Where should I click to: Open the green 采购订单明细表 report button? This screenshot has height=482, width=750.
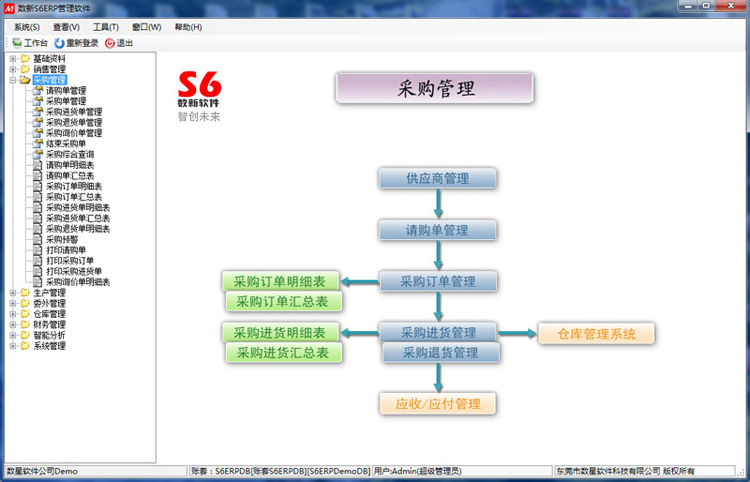(x=280, y=281)
